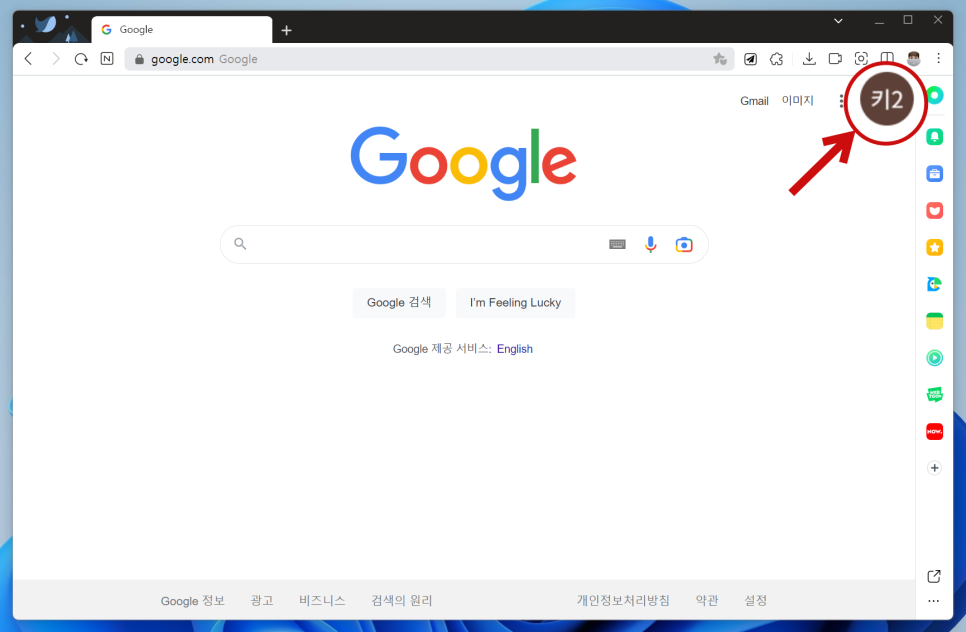The image size is (966, 632).
Task: Expand the tab search chevron
Action: pos(838,20)
